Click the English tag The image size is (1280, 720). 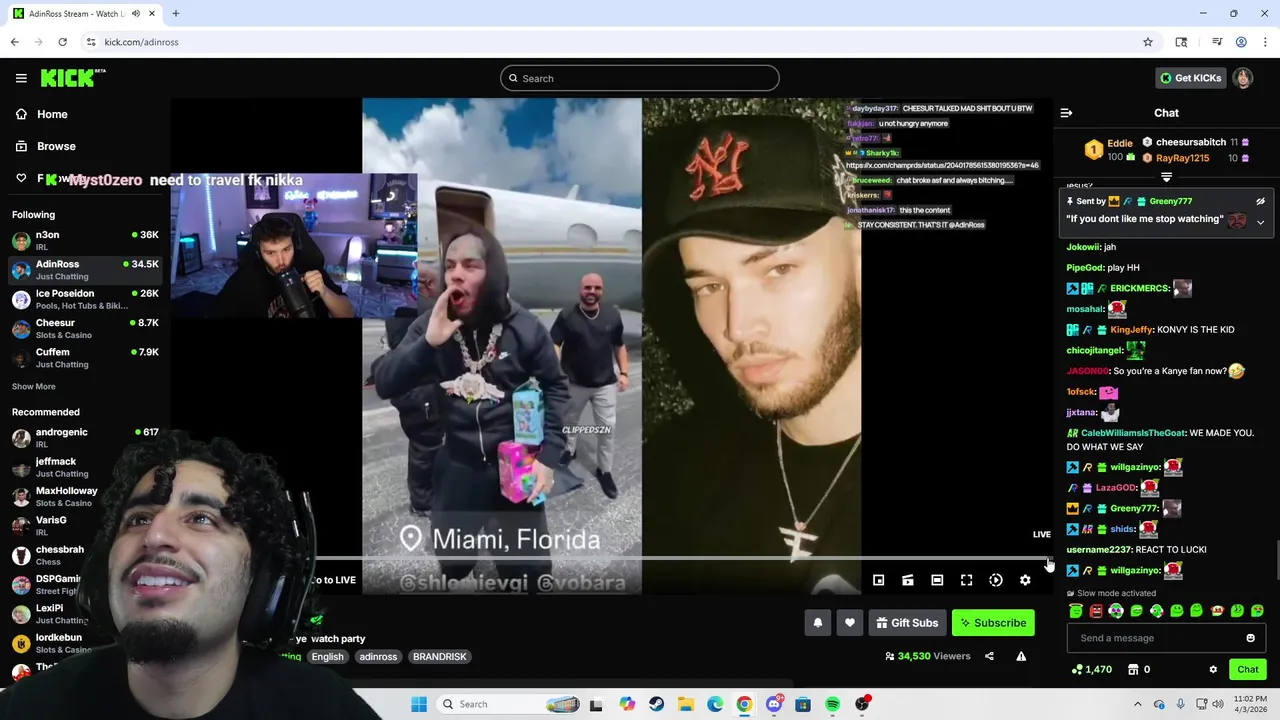[327, 657]
